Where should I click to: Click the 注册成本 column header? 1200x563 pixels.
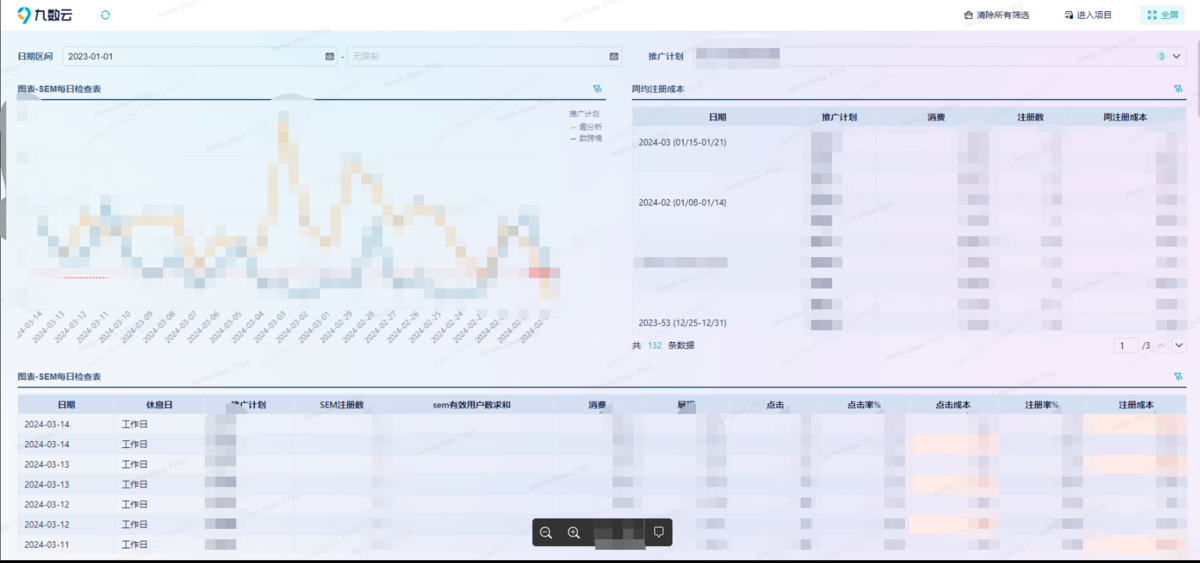(1137, 405)
